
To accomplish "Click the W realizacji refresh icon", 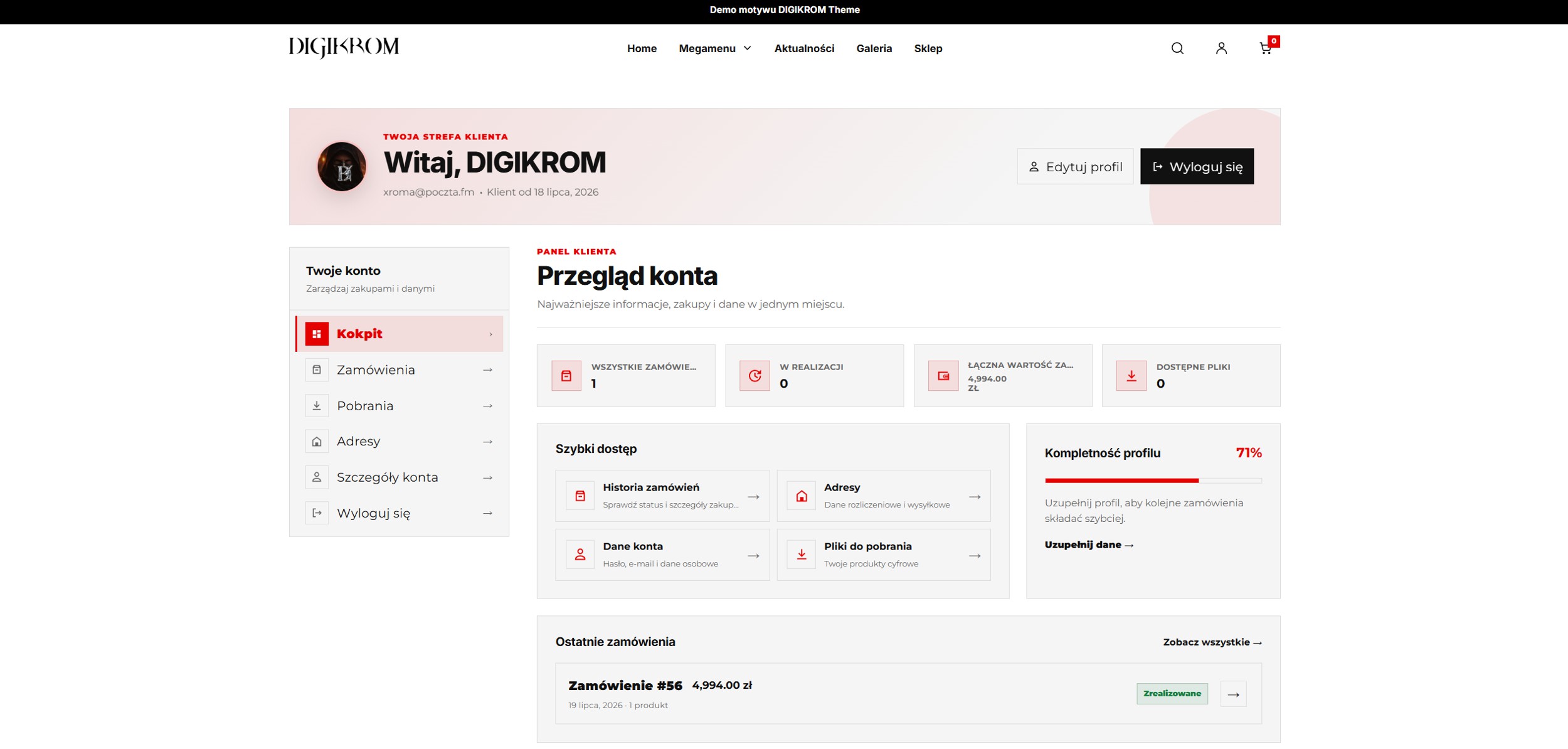I will point(755,376).
